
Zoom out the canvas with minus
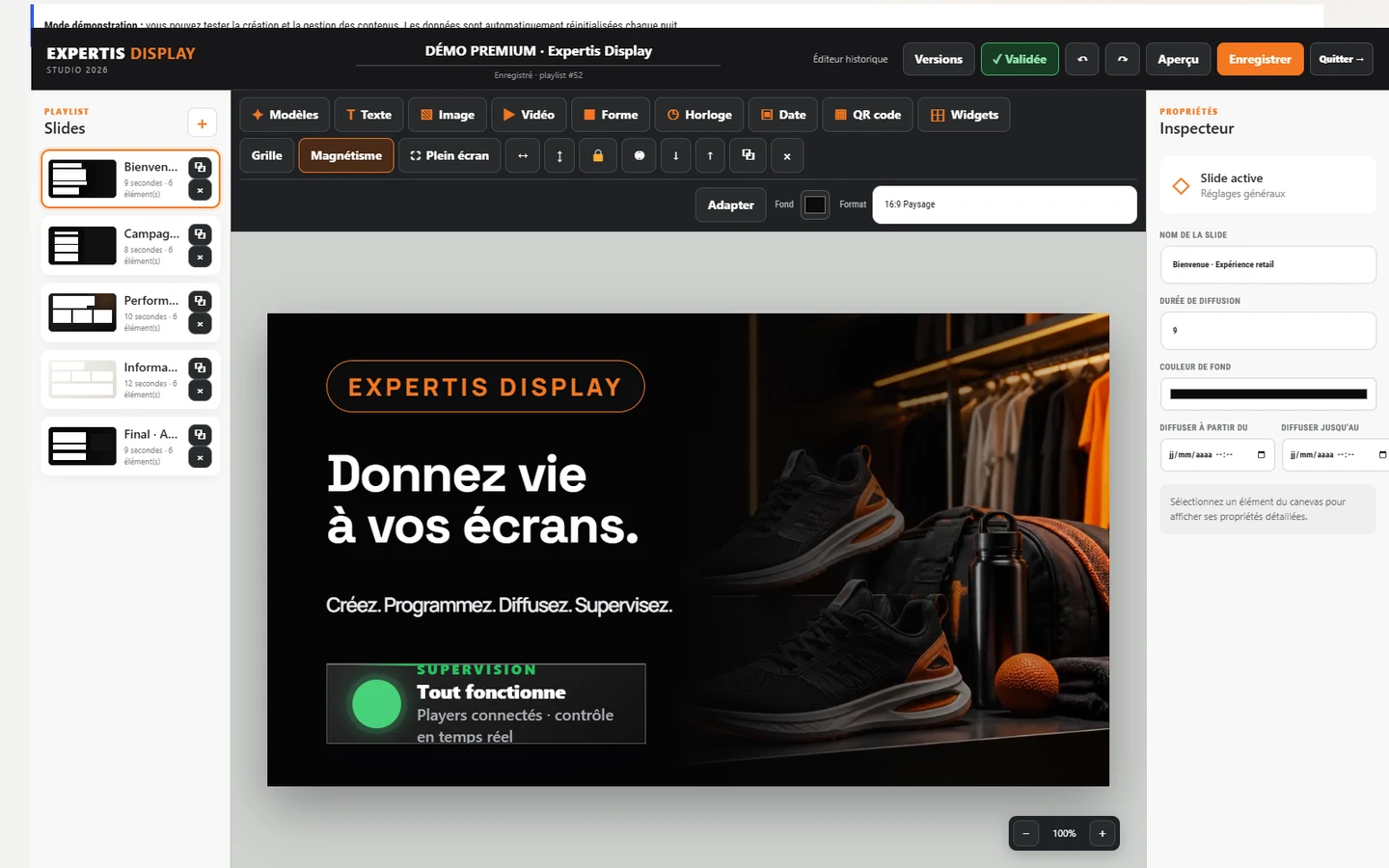(x=1025, y=833)
